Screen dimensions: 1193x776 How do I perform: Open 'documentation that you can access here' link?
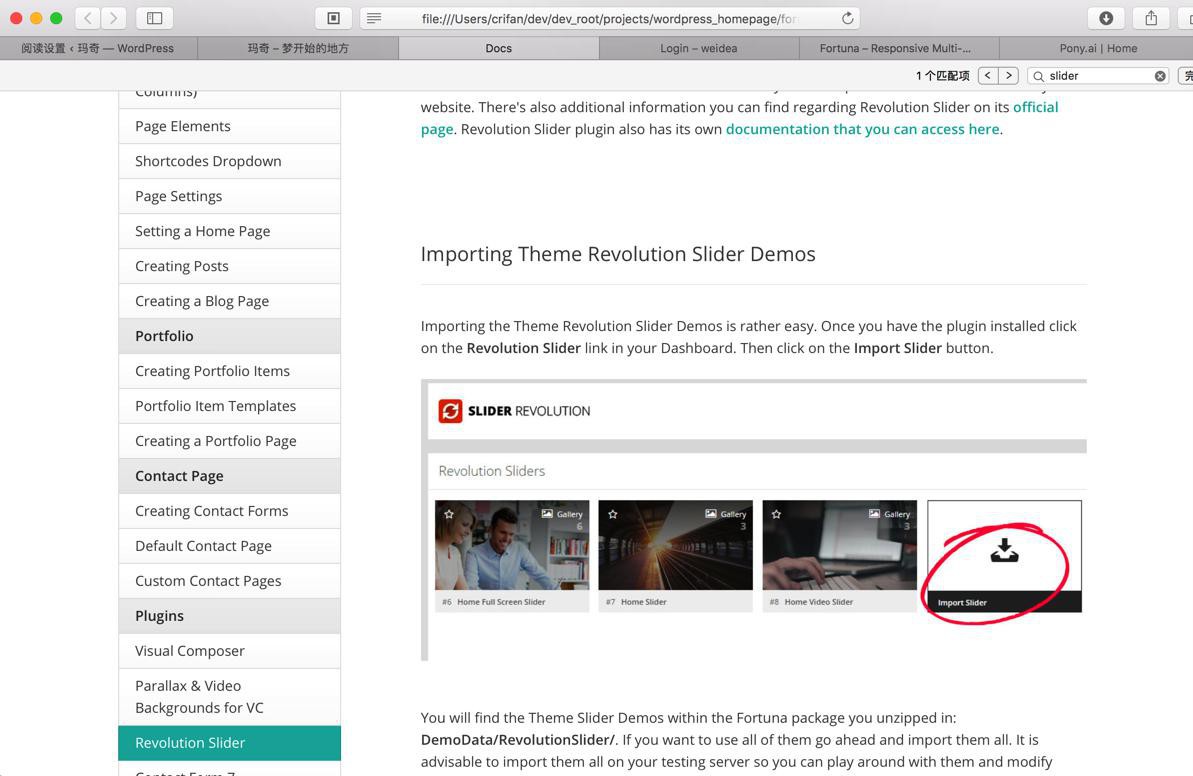(862, 129)
